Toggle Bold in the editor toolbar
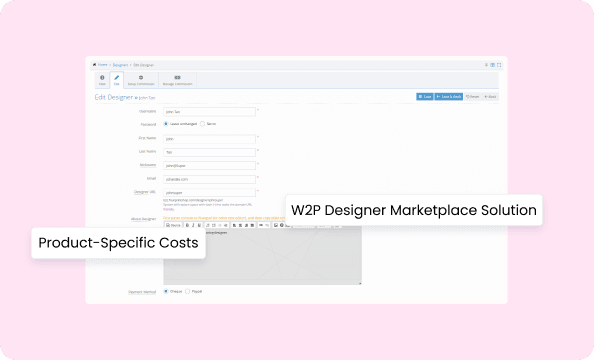 (187, 225)
